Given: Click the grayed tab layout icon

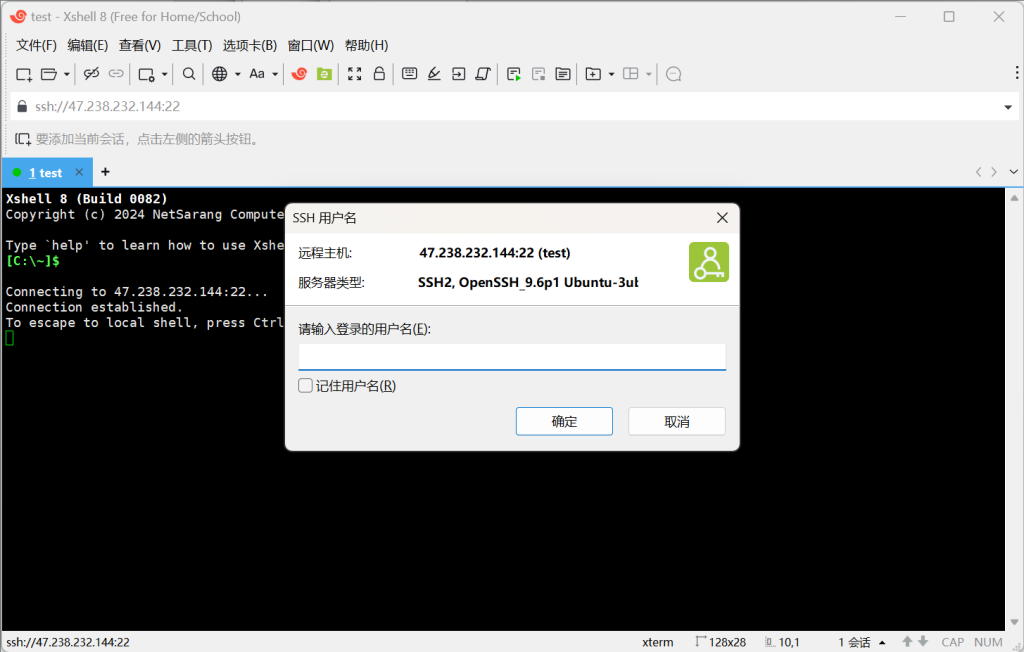Looking at the screenshot, I should [x=630, y=74].
